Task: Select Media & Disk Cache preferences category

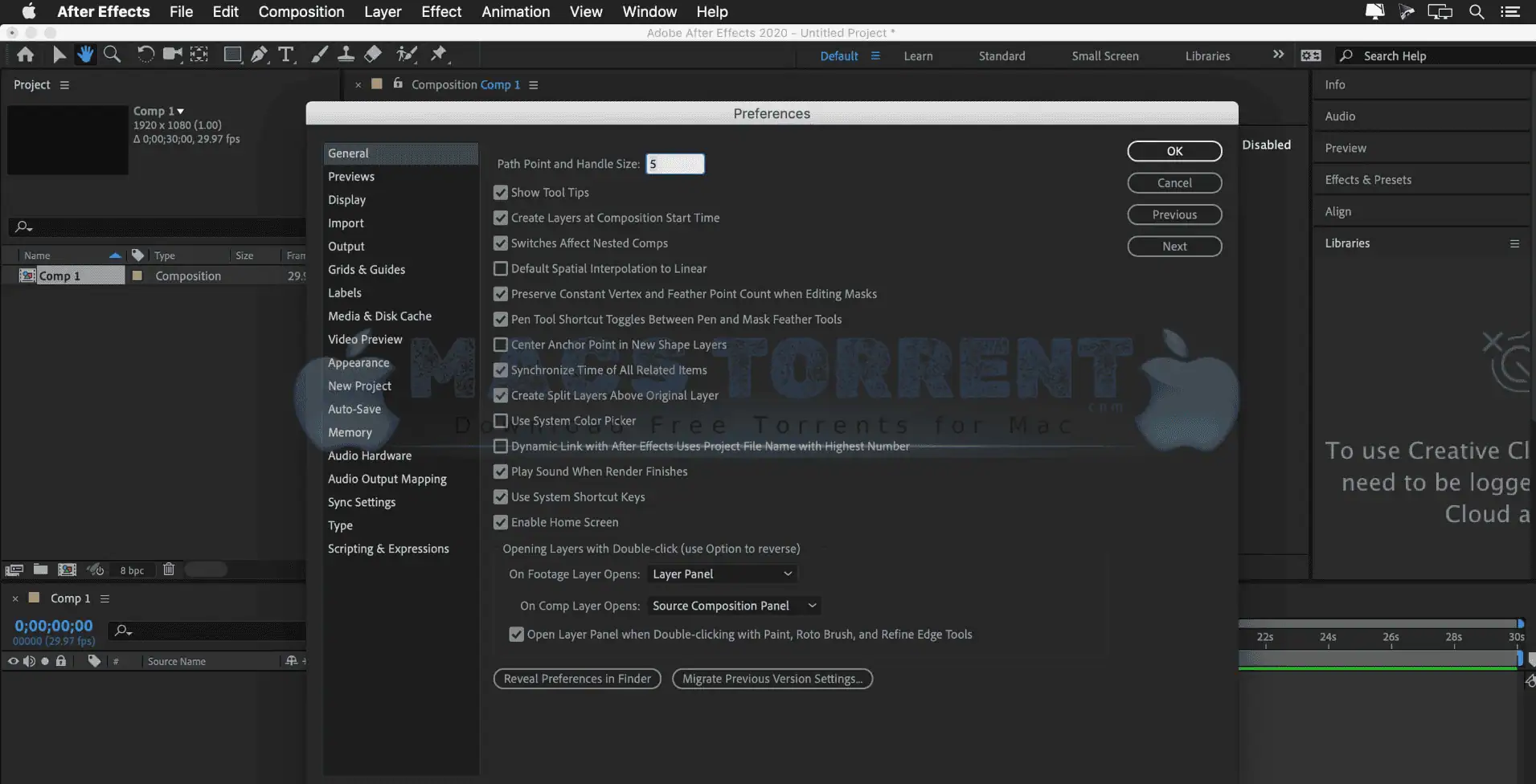Action: coord(379,316)
